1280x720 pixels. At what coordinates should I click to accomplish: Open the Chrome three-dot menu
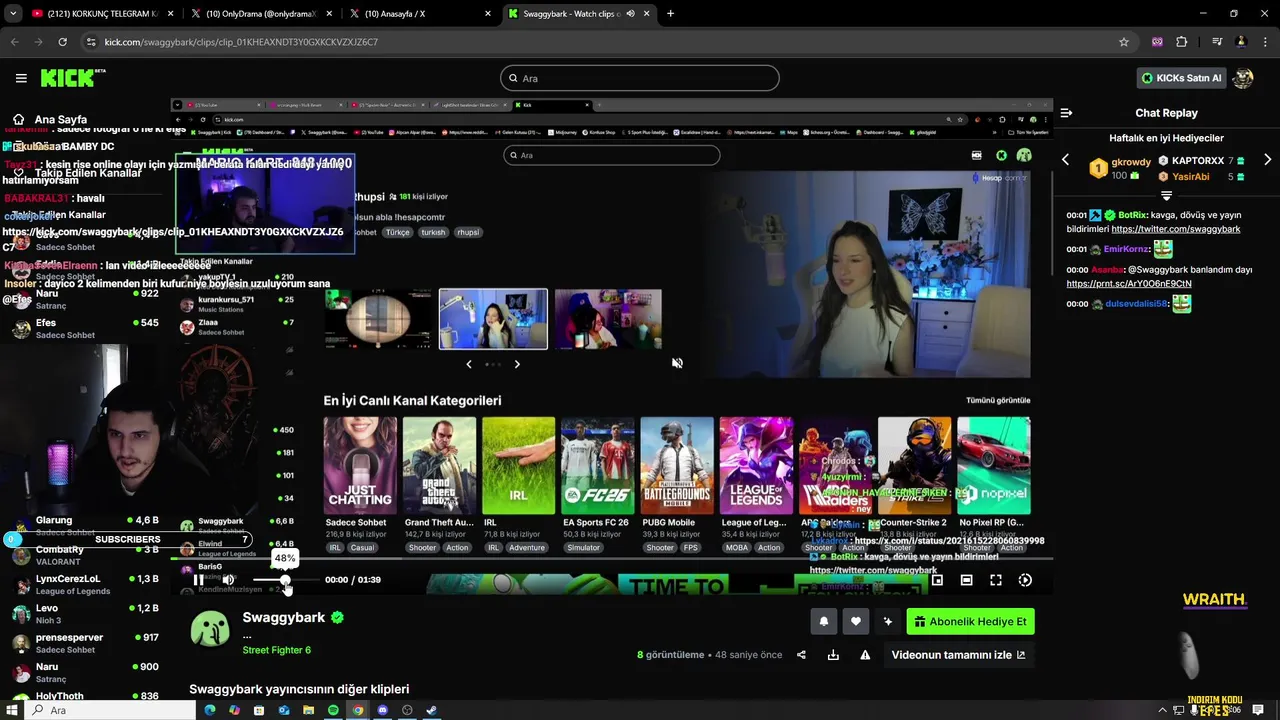[1265, 42]
